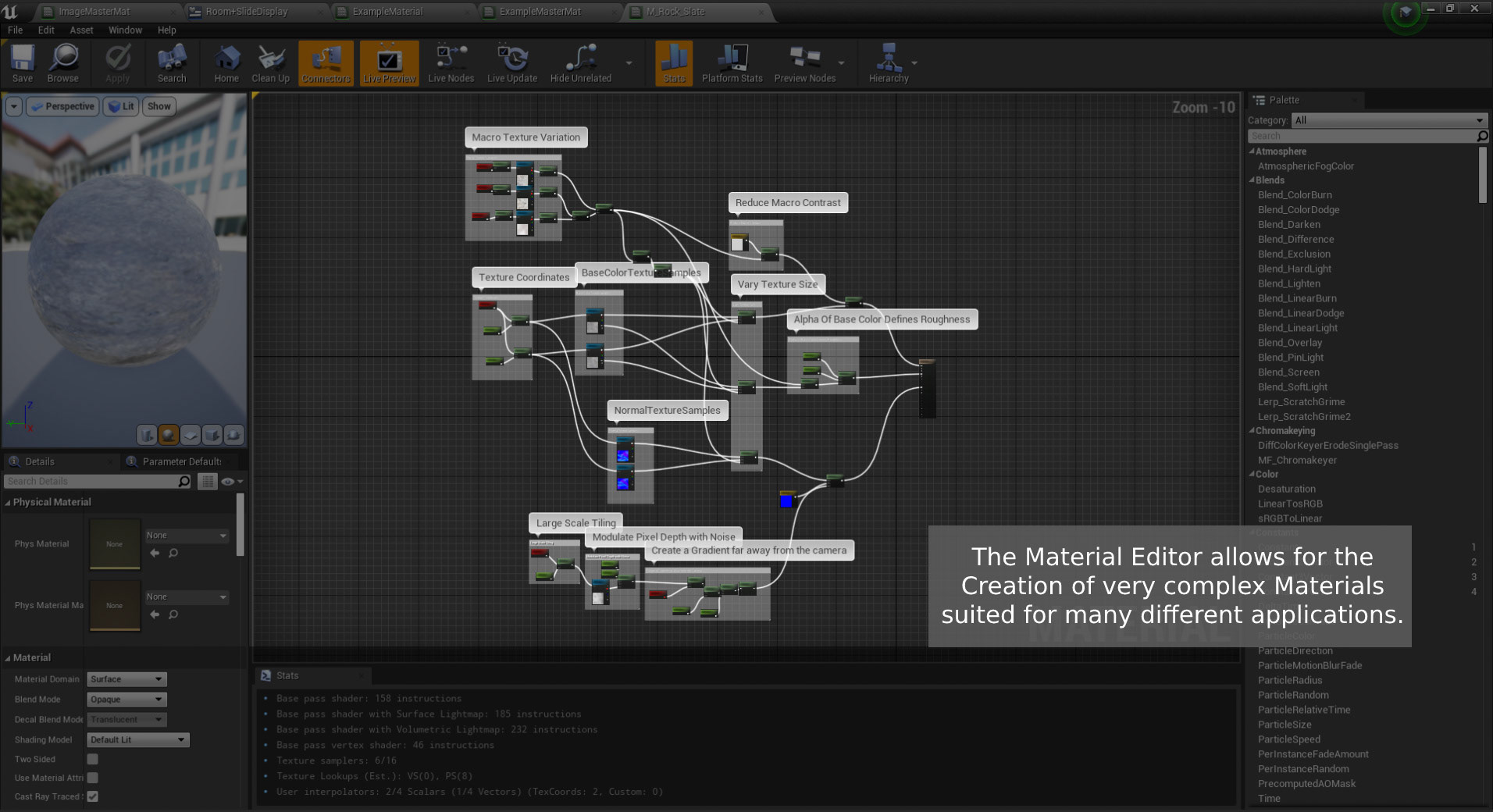Click the Search Details input field
The height and width of the screenshot is (812, 1493).
click(91, 482)
